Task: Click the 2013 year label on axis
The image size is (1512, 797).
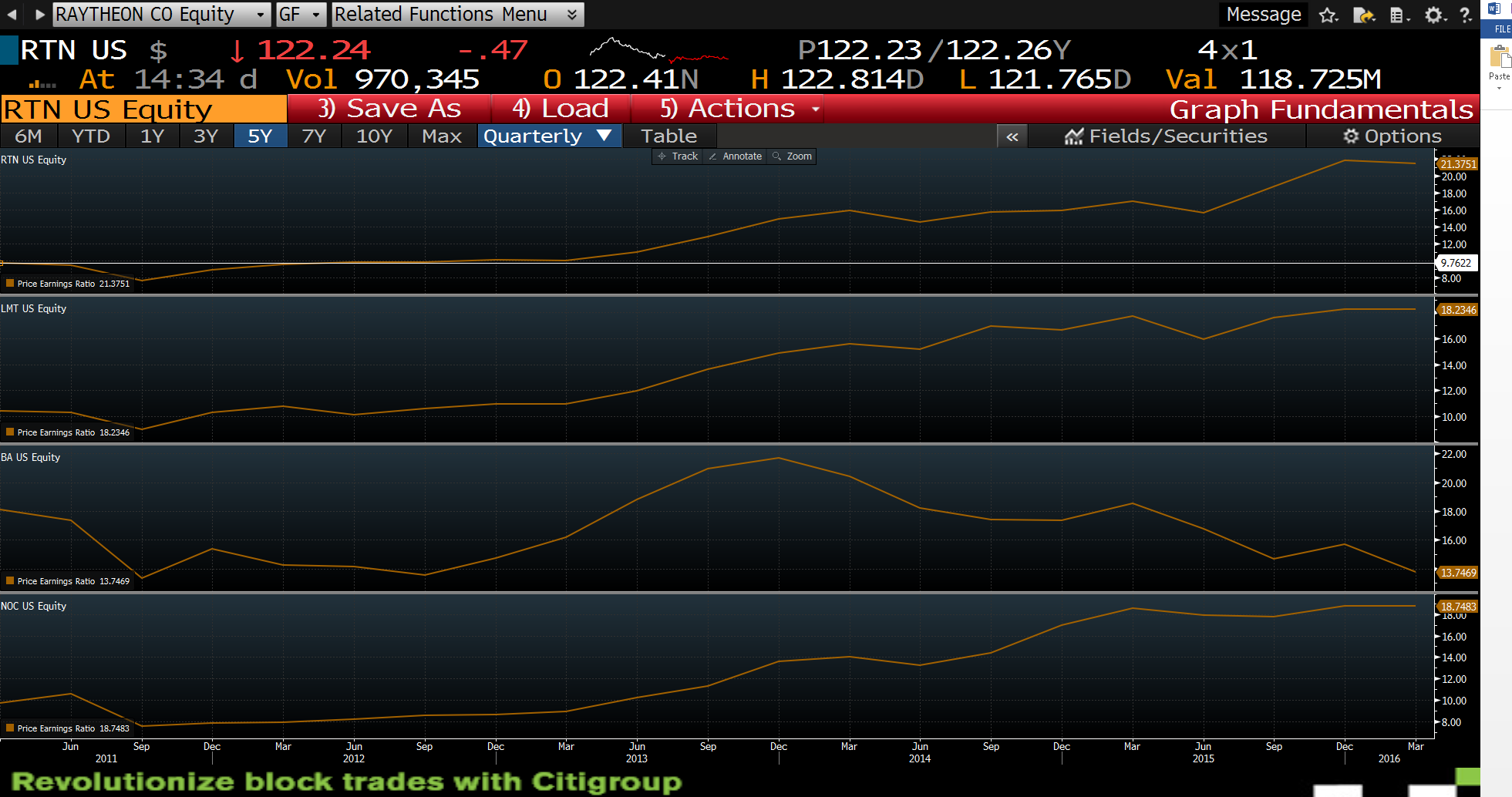Action: 637,759
